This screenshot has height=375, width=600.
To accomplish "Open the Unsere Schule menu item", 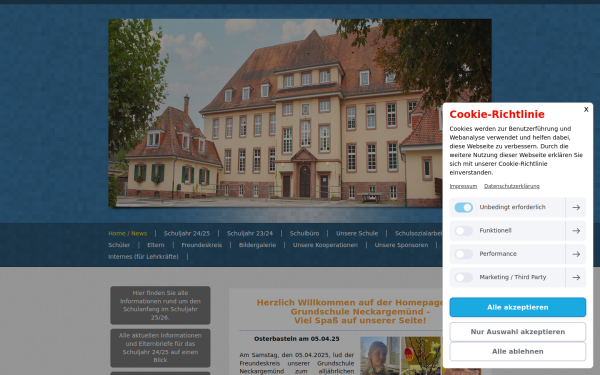I will pos(357,233).
